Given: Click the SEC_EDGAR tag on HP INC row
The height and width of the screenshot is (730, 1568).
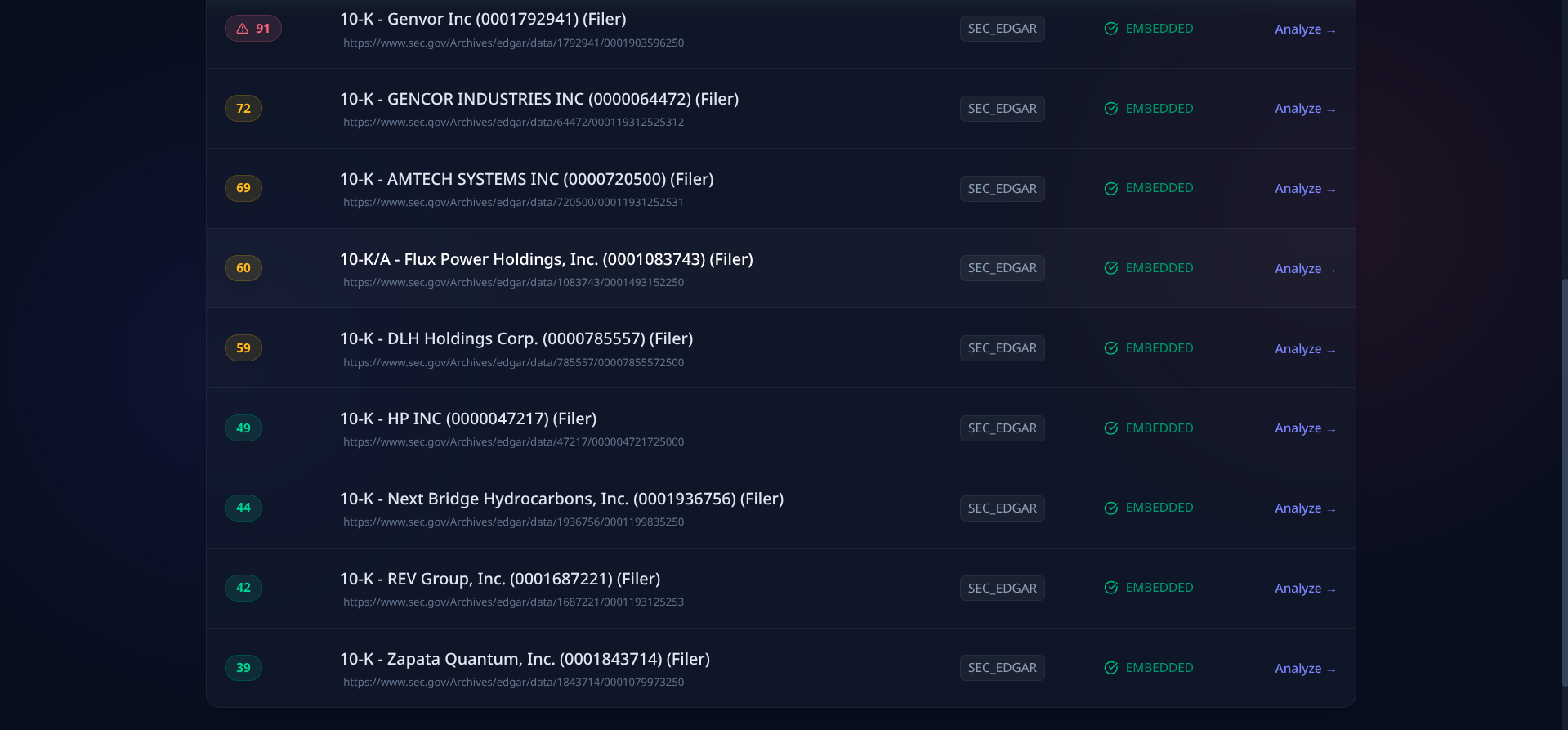Looking at the screenshot, I should (1003, 428).
